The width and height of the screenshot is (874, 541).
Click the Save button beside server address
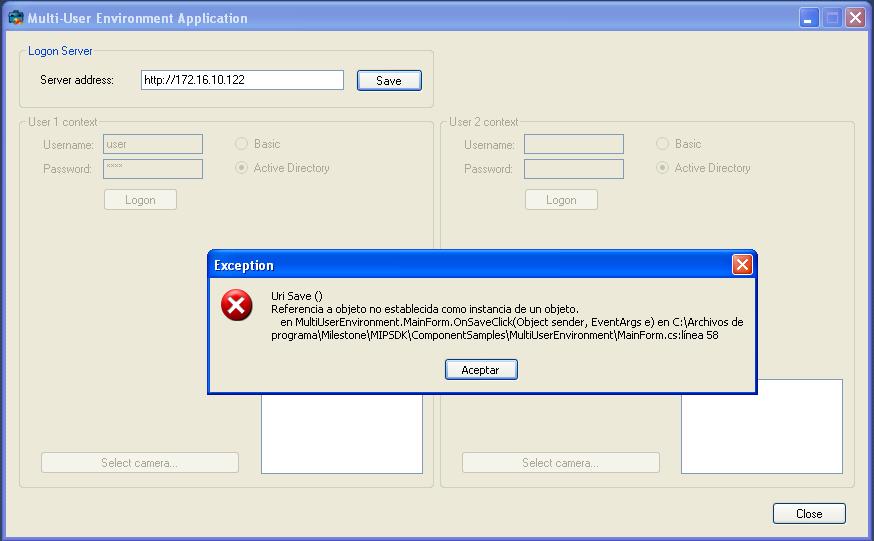click(389, 81)
